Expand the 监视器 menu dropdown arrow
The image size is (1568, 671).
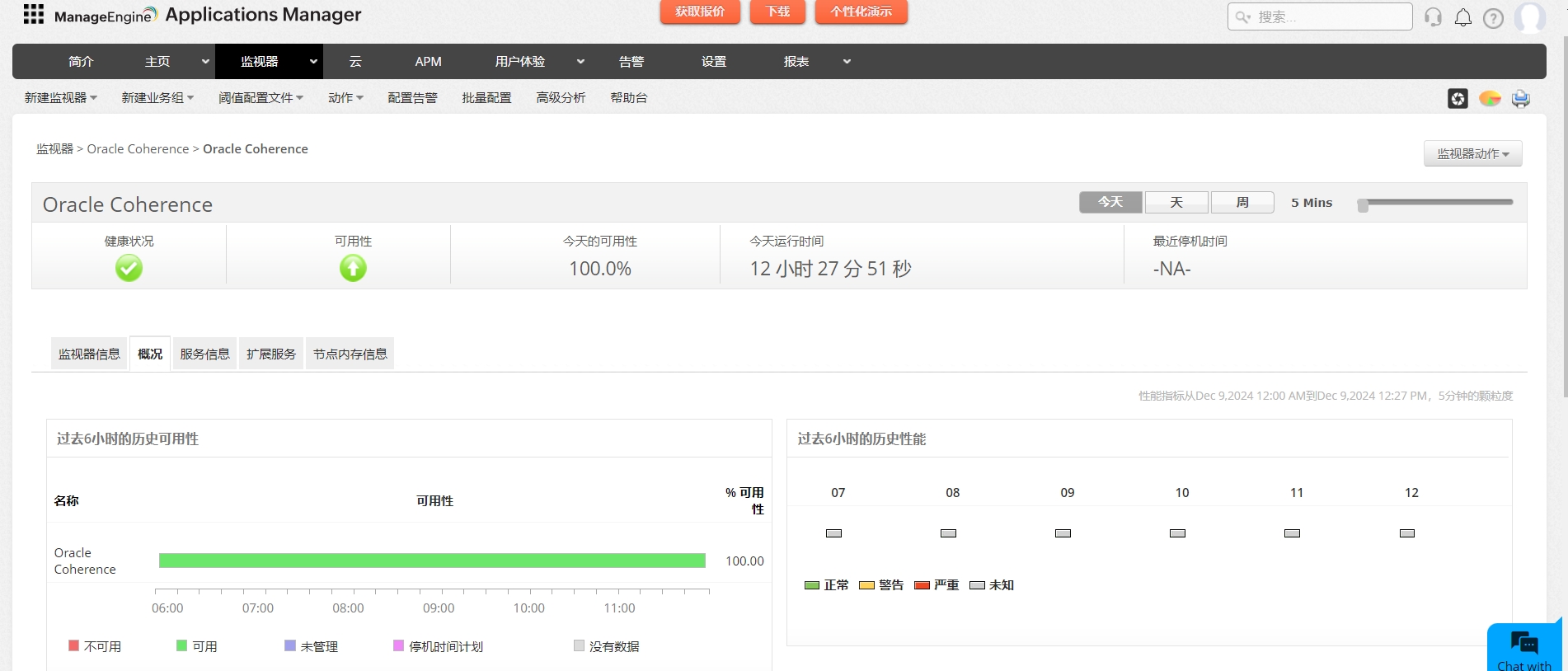313,62
